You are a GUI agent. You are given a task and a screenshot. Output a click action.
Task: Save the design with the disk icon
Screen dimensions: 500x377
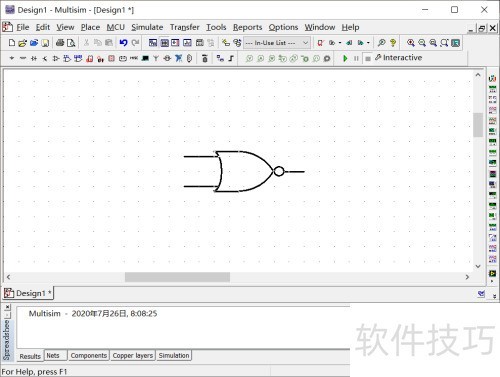point(45,43)
